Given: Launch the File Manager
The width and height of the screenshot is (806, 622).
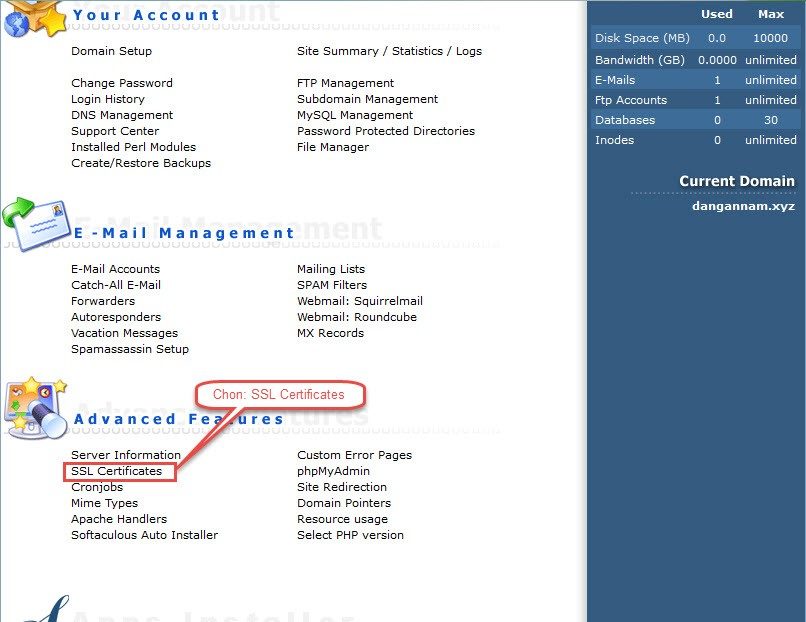Looking at the screenshot, I should [x=332, y=147].
